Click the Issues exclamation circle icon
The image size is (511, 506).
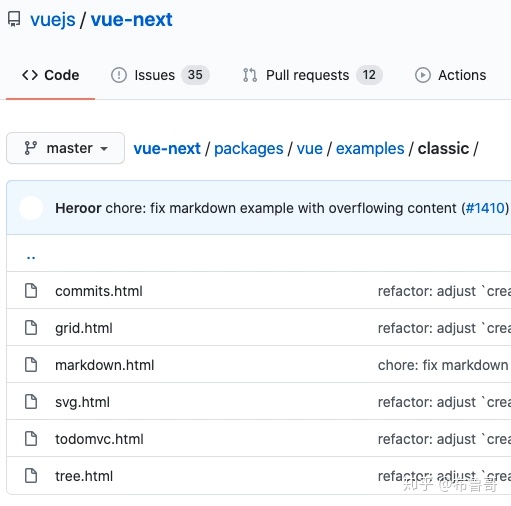pos(119,75)
